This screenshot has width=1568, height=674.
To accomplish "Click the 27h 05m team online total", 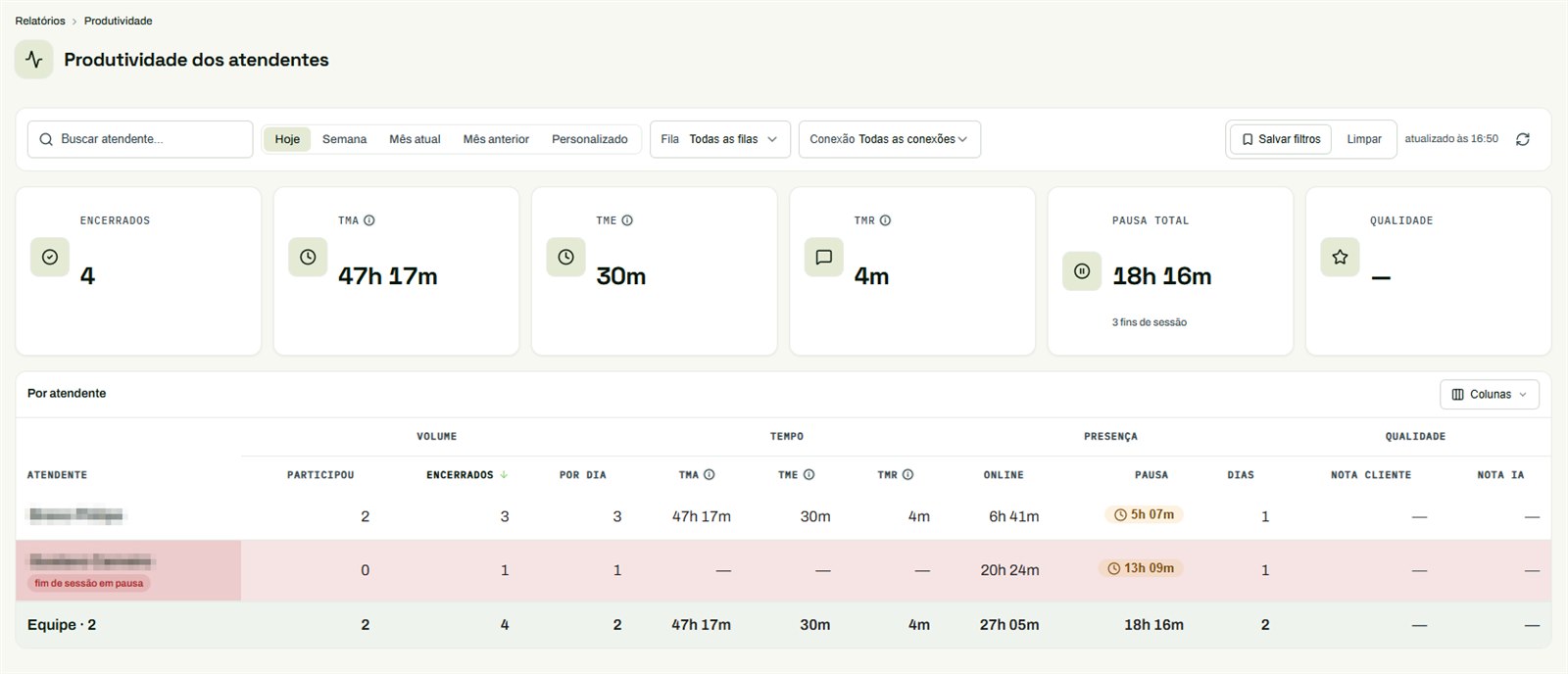I will point(1009,625).
